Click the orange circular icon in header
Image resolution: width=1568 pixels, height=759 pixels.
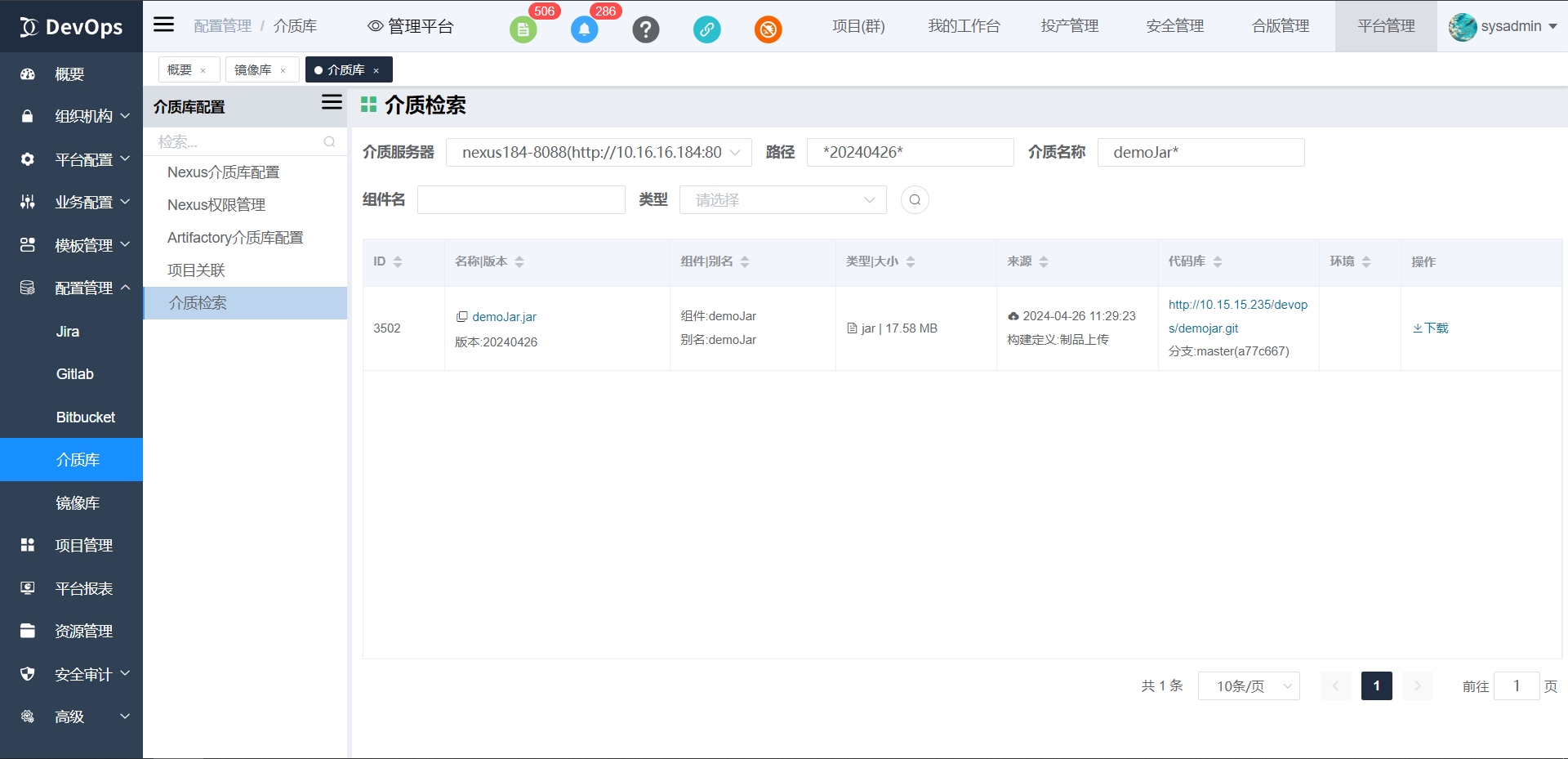768,30
